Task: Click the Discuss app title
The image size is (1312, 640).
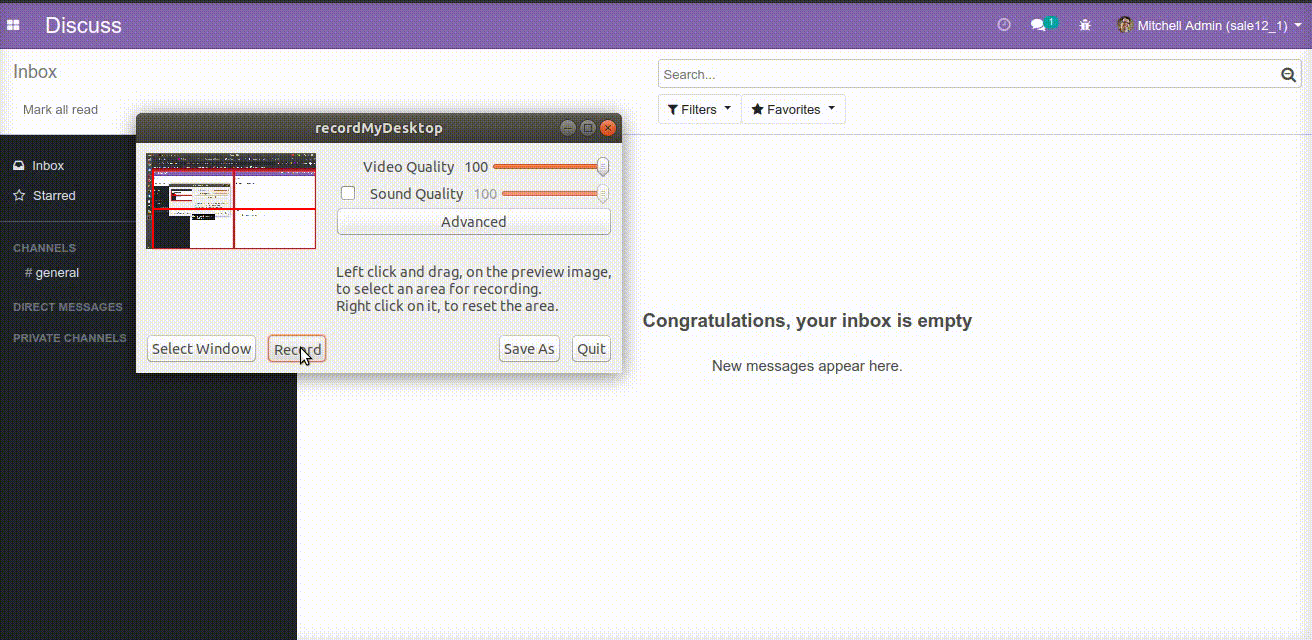Action: click(x=83, y=25)
